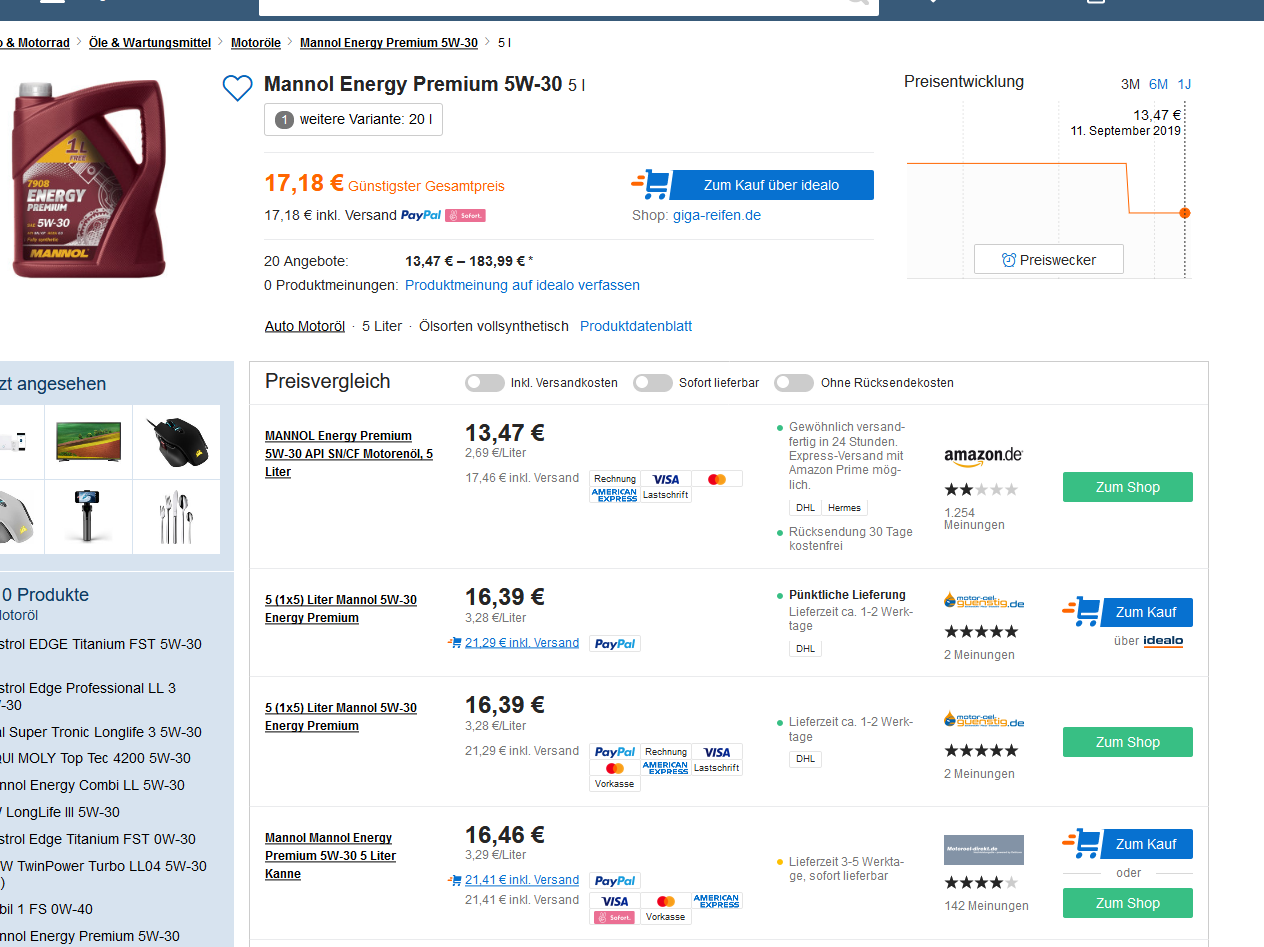The height and width of the screenshot is (947, 1264).
Task: Select the 6M price history range
Action: pyautogui.click(x=1158, y=84)
